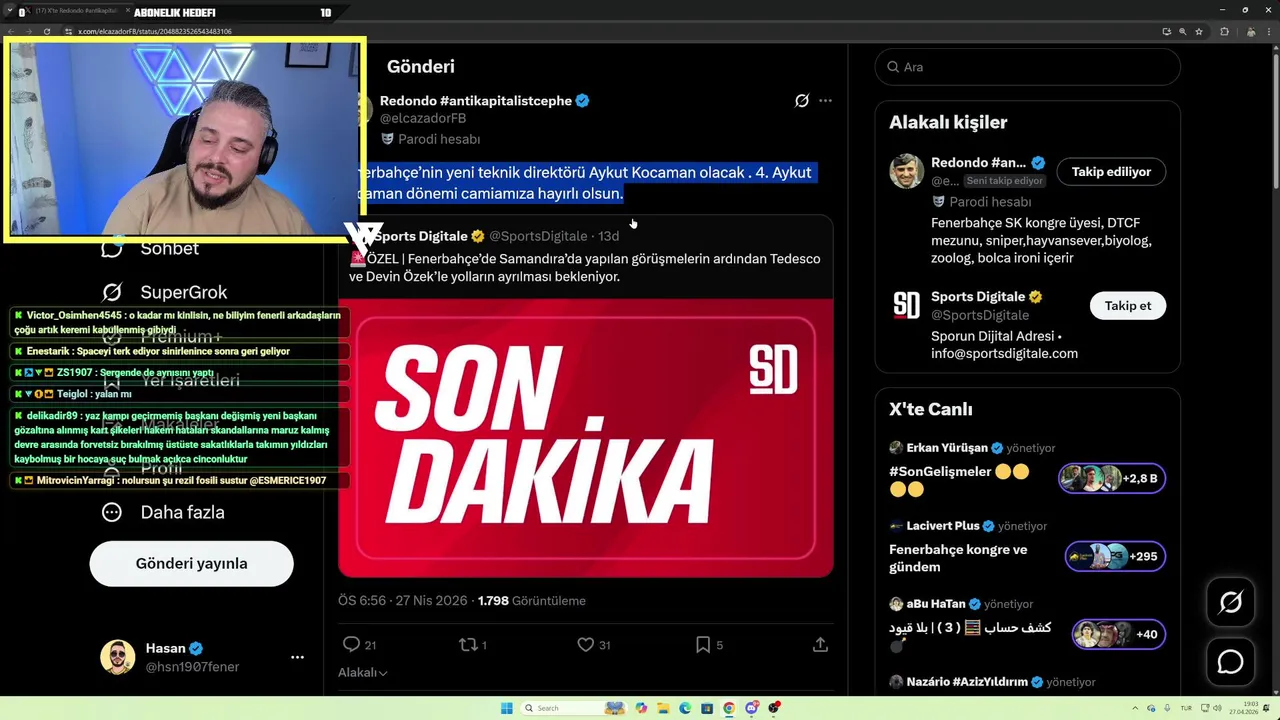This screenshot has height=720, width=1280.
Task: Click the search magnifier icon in Ara box
Action: (x=892, y=67)
